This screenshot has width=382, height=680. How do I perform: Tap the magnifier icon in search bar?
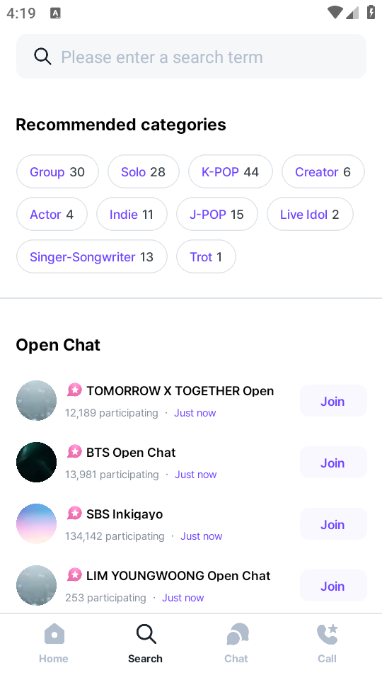pos(42,56)
